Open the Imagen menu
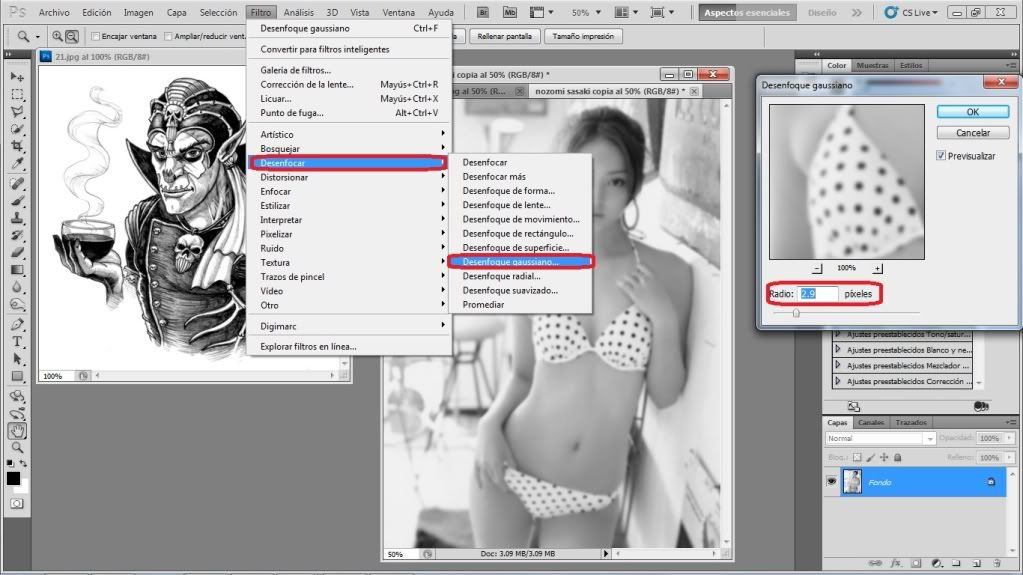This screenshot has width=1023, height=575. tap(139, 12)
